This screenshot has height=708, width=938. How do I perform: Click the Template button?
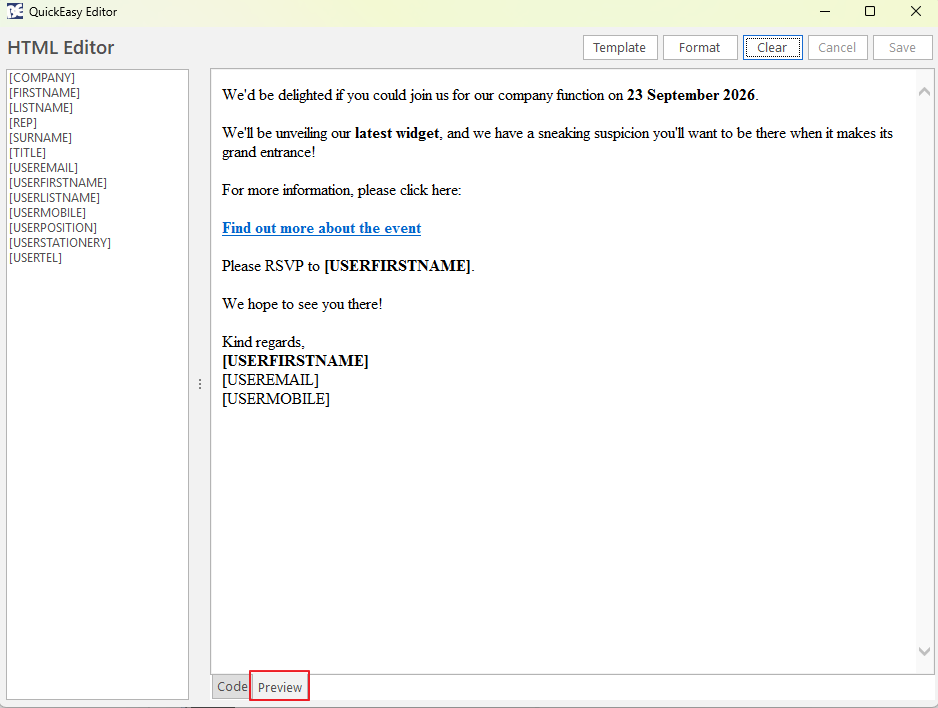(620, 48)
